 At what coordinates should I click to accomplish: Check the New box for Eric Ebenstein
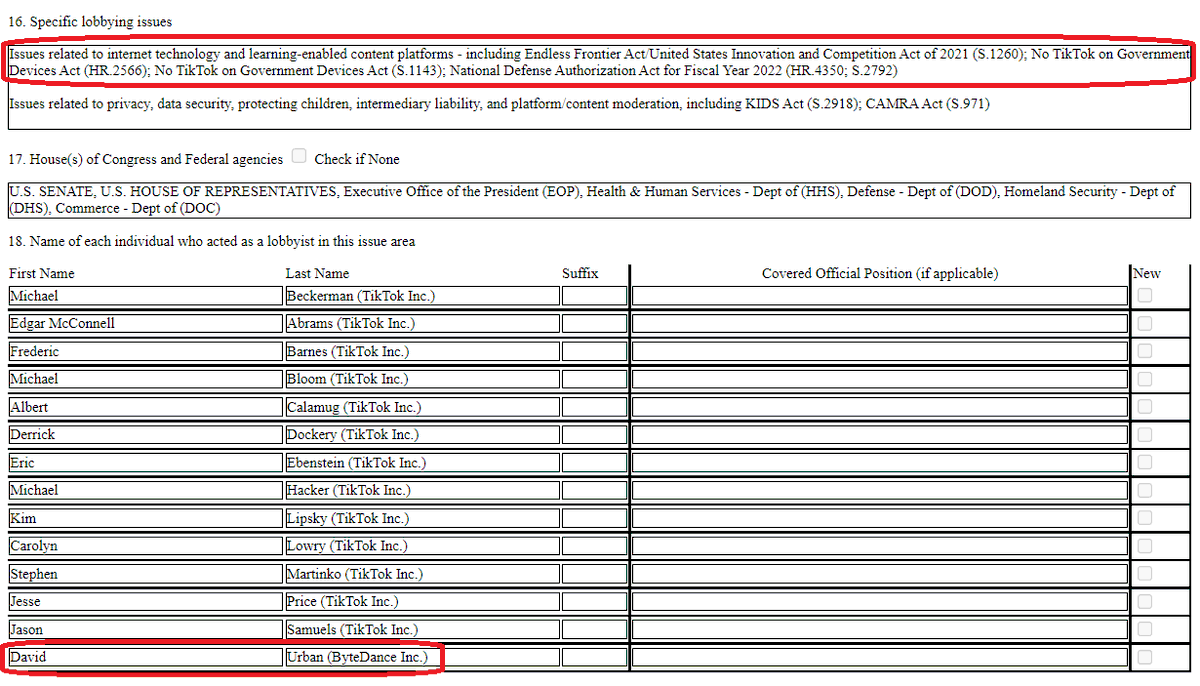[1144, 462]
